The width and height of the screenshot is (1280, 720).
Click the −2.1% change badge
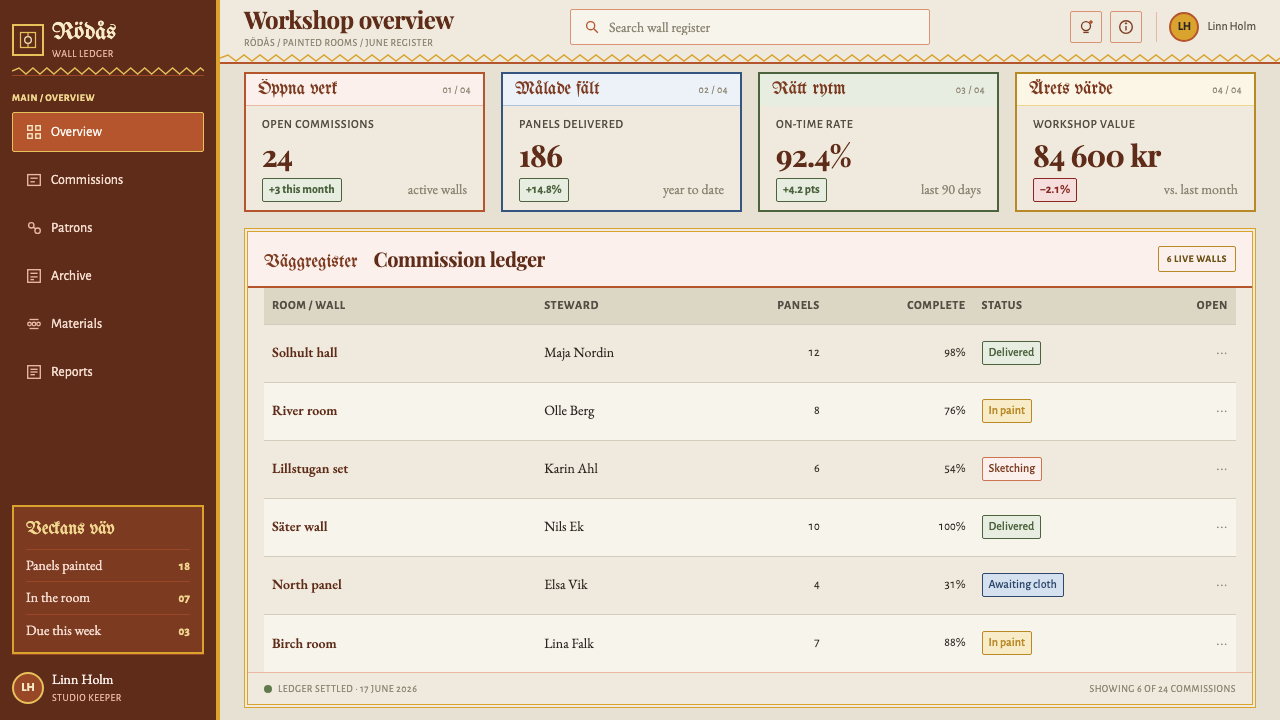tap(1055, 190)
